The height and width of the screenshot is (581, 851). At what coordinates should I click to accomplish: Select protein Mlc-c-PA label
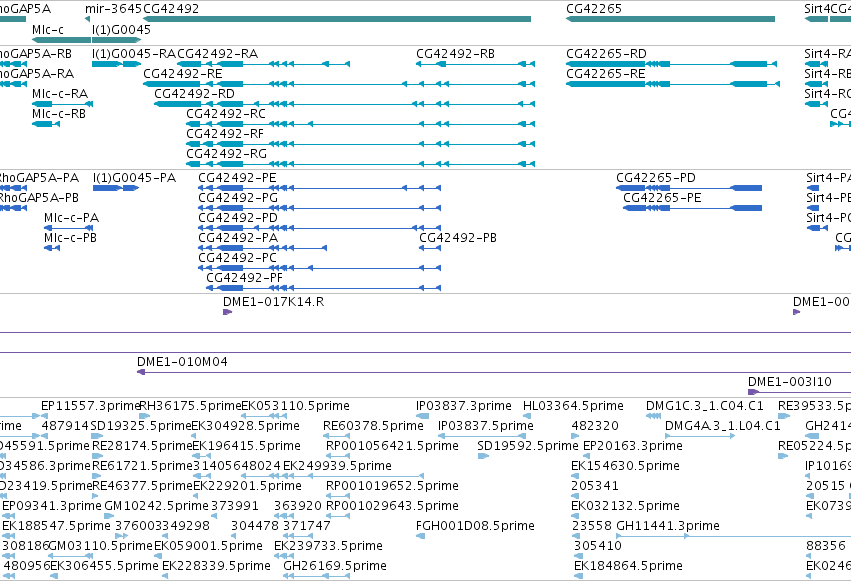72,218
